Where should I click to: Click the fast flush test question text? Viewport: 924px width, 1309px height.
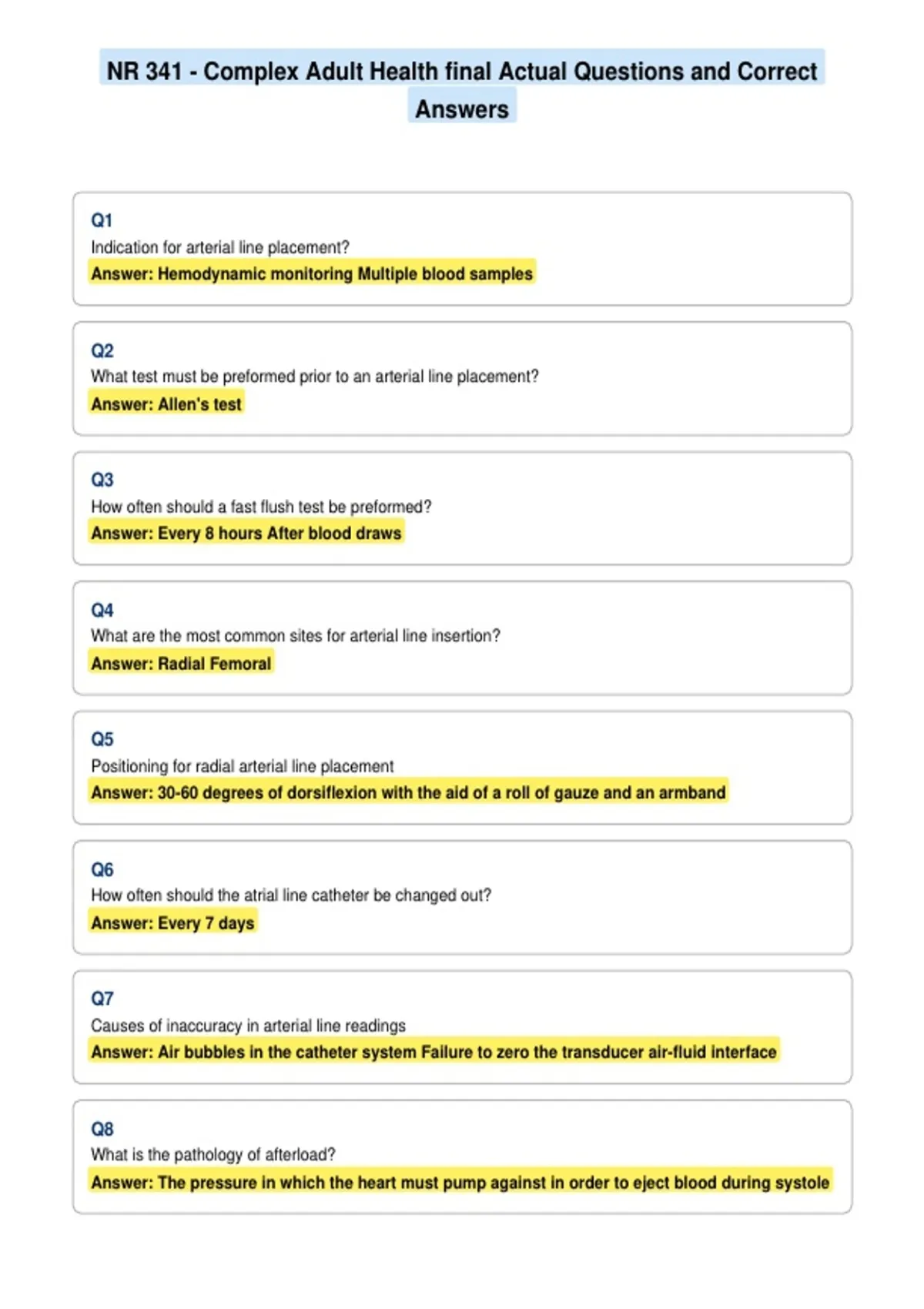coord(261,507)
